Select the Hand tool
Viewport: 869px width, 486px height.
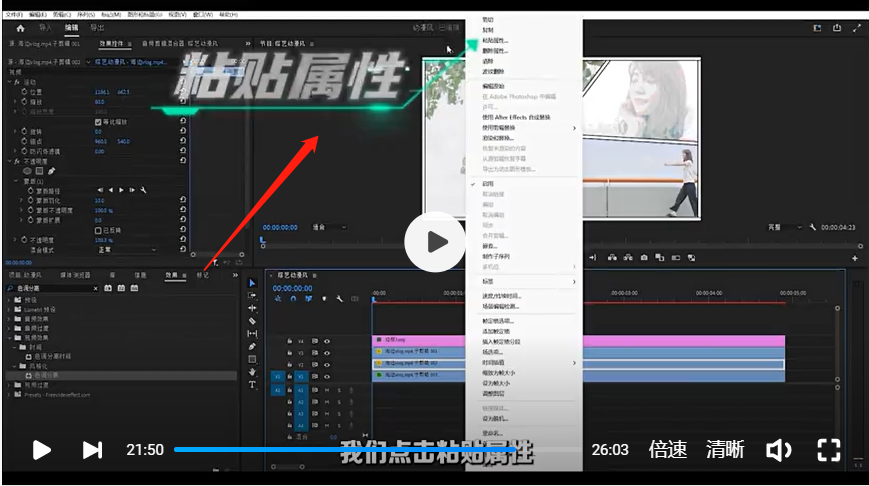click(252, 372)
